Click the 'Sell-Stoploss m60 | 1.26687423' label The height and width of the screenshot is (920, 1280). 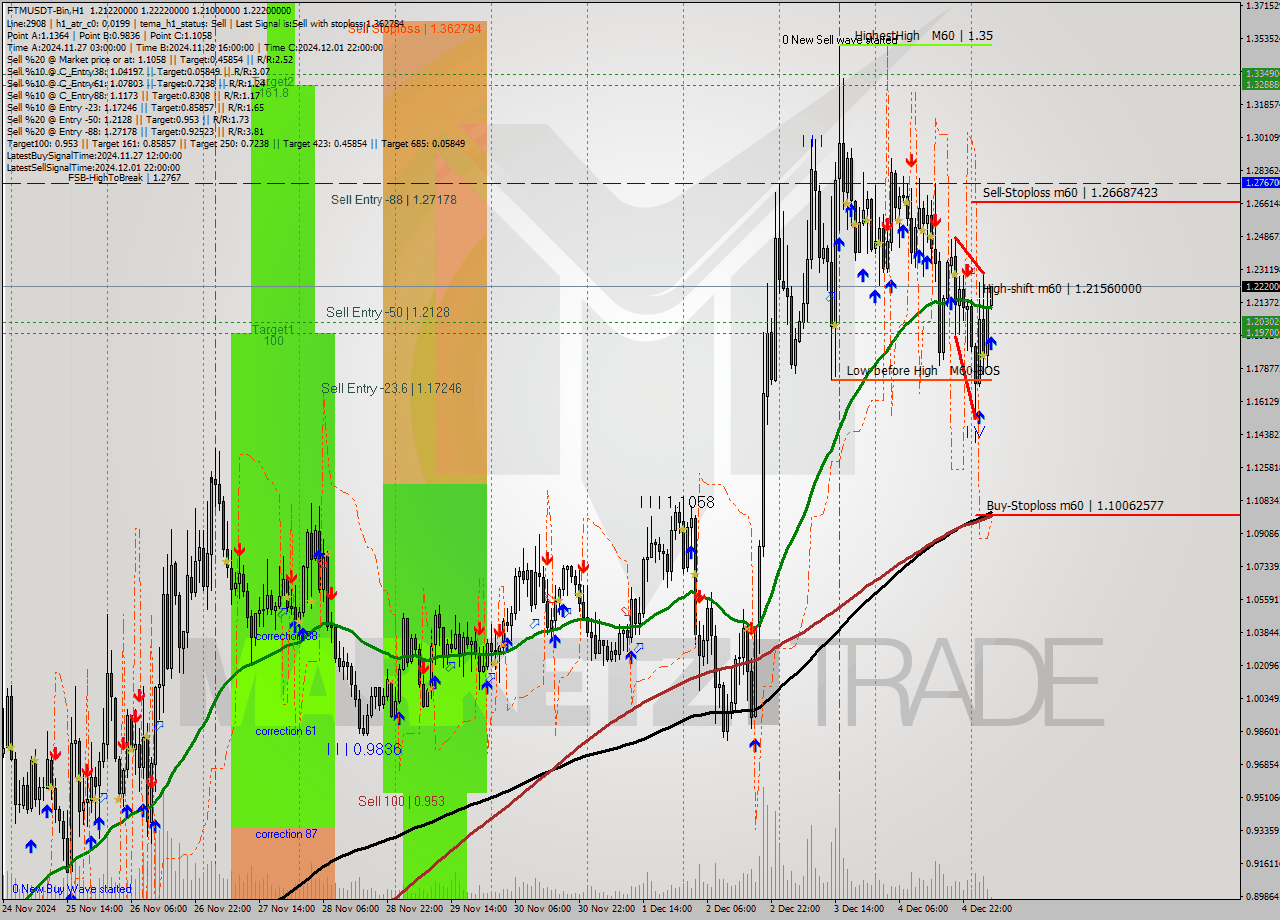[1070, 193]
